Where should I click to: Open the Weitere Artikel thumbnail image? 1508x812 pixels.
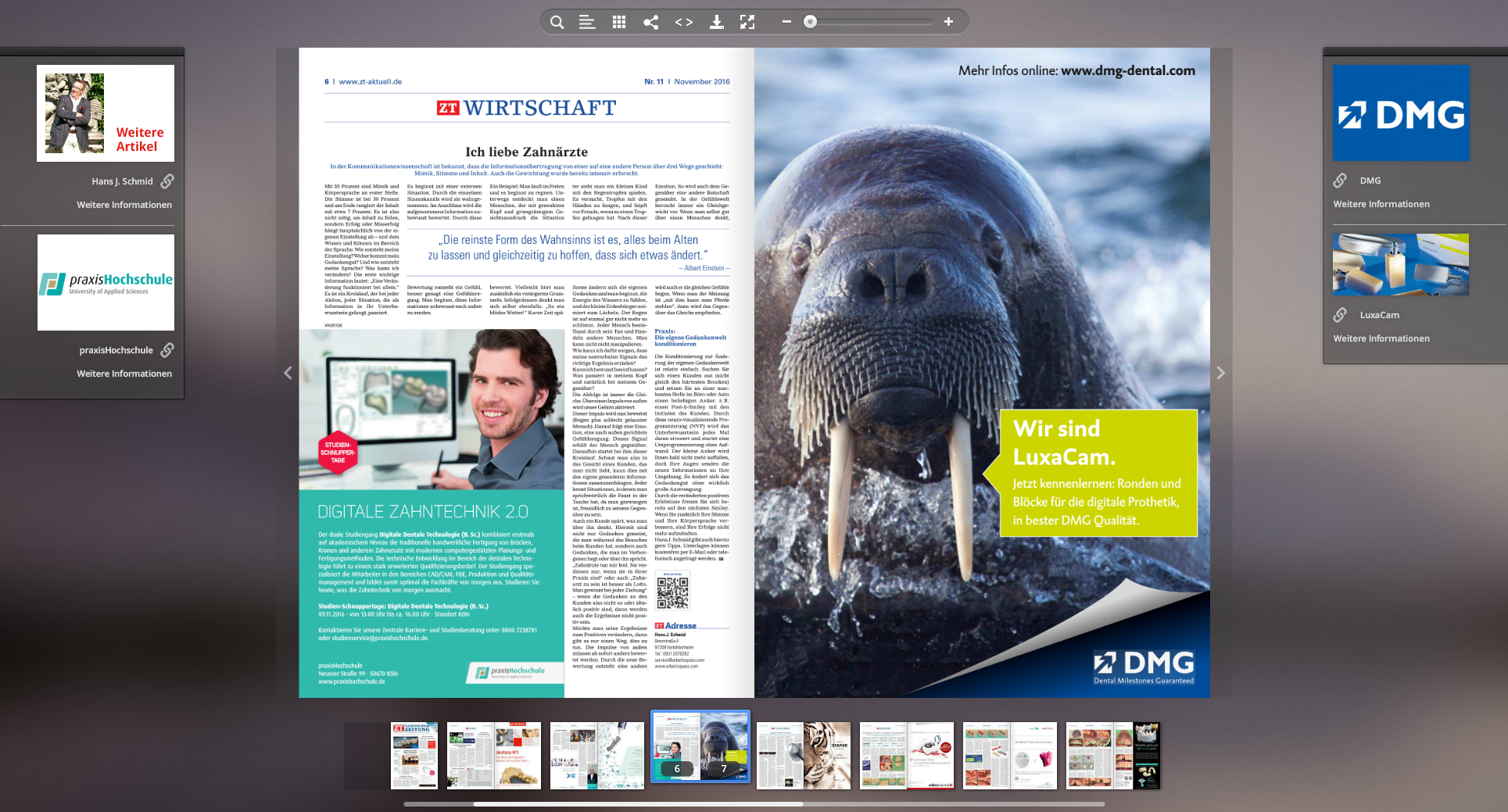[106, 113]
